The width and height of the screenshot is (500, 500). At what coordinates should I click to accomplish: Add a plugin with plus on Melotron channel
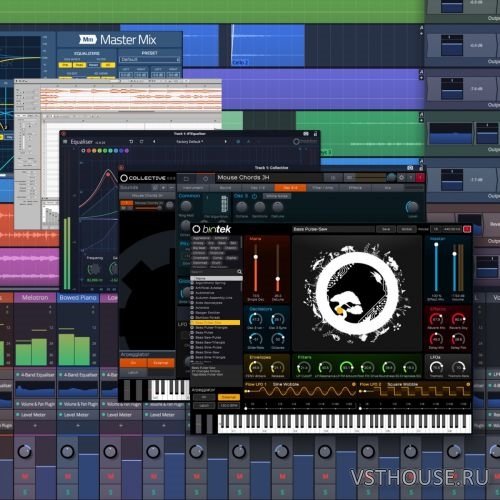click(35, 426)
